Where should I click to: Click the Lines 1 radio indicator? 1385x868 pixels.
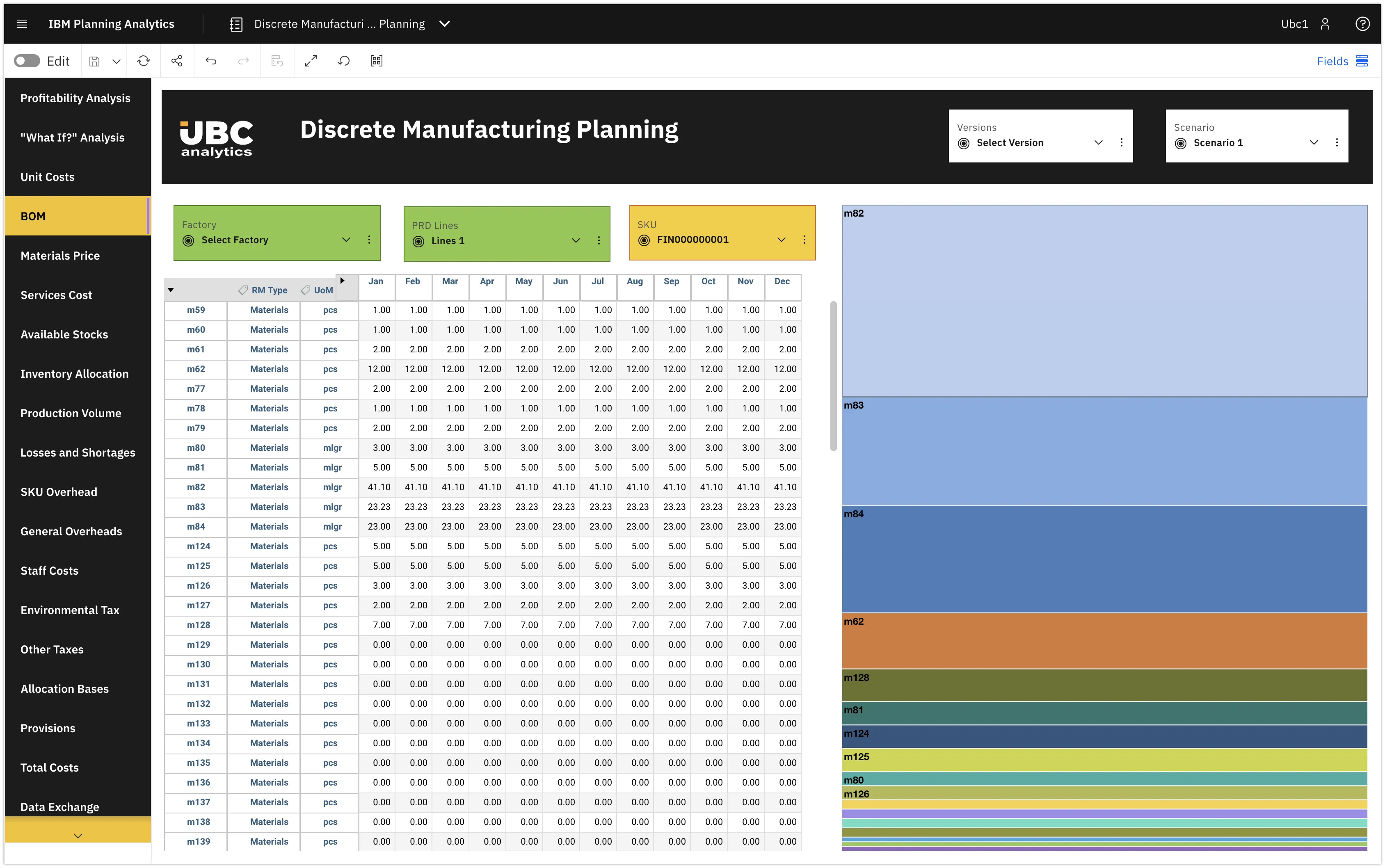(x=418, y=241)
